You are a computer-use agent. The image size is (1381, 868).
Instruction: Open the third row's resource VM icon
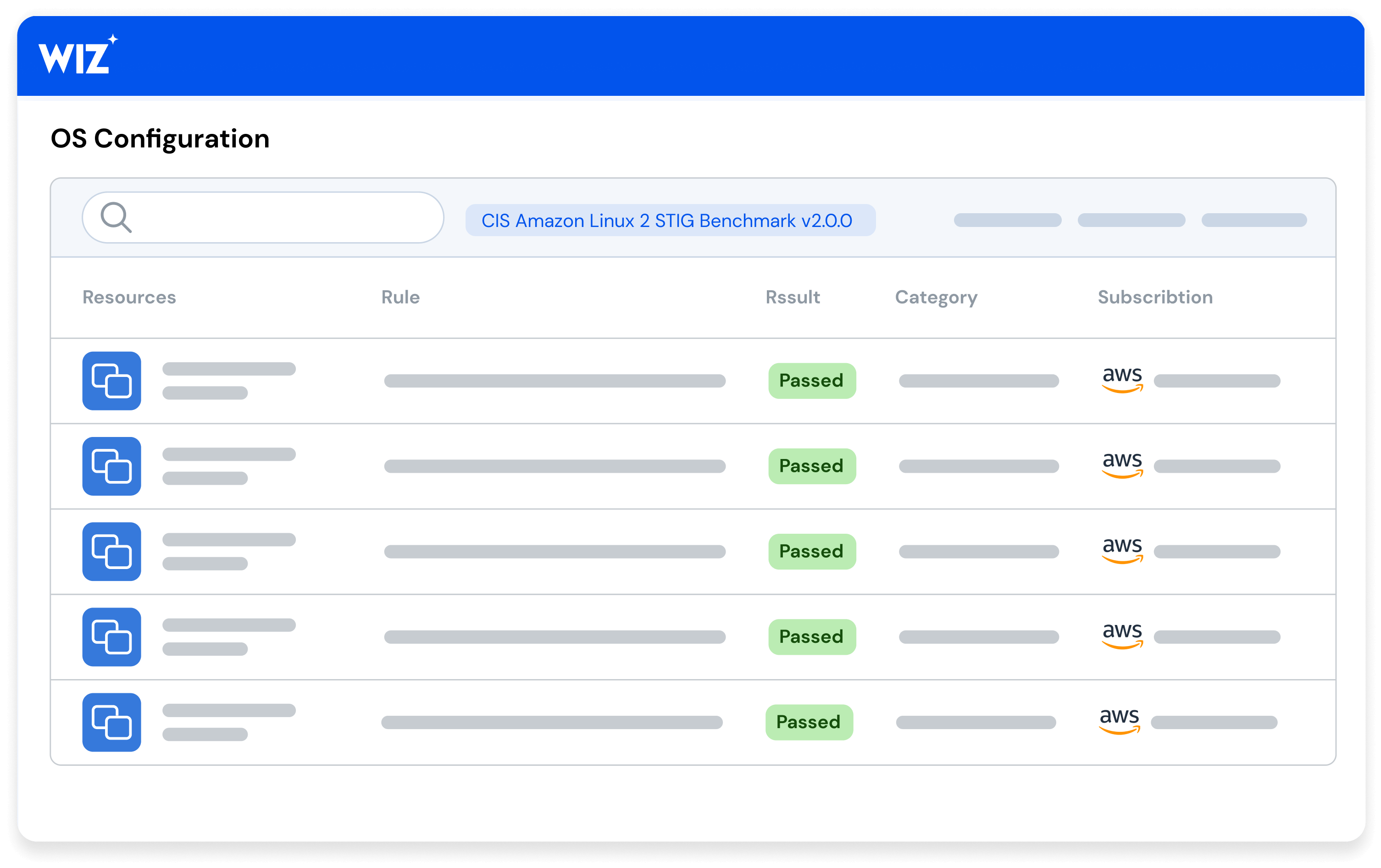112,552
